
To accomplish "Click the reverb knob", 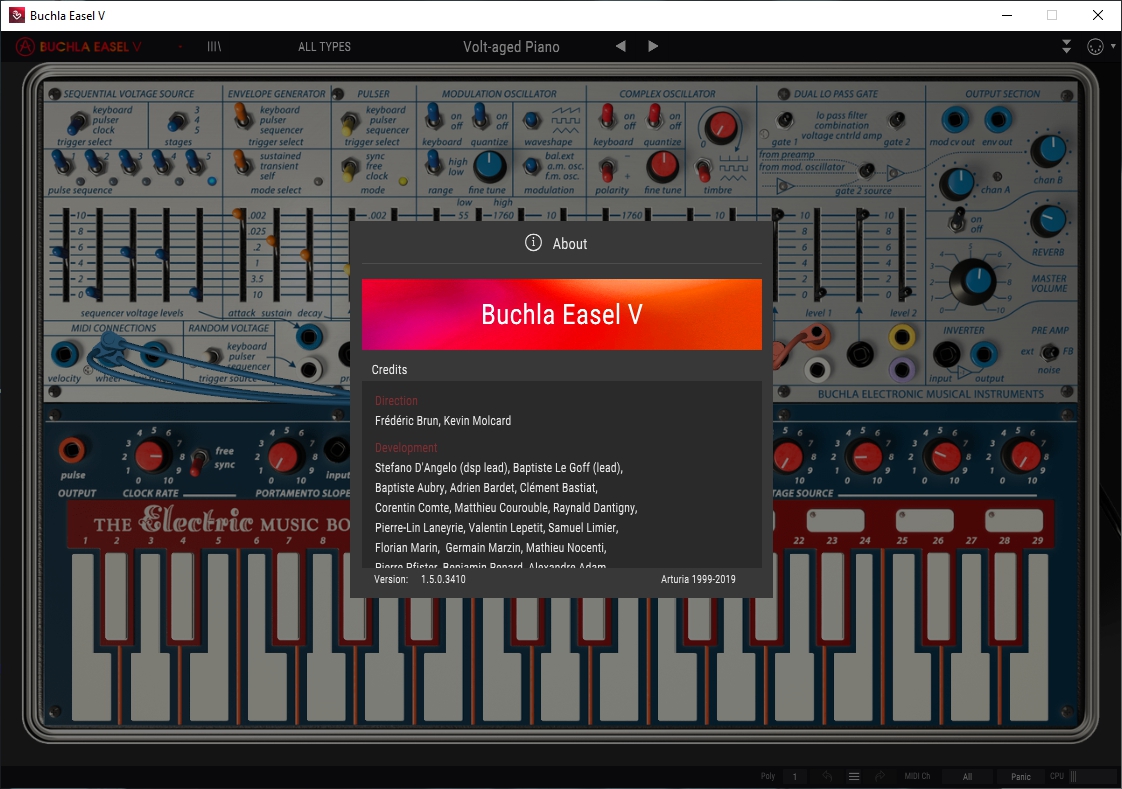I will (1048, 220).
